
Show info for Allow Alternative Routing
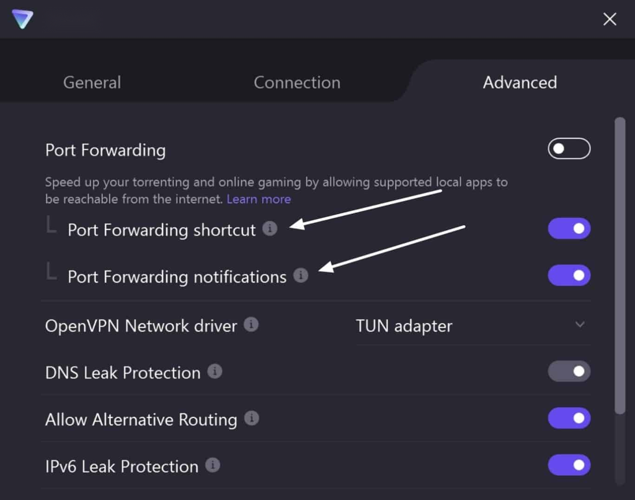coord(251,419)
